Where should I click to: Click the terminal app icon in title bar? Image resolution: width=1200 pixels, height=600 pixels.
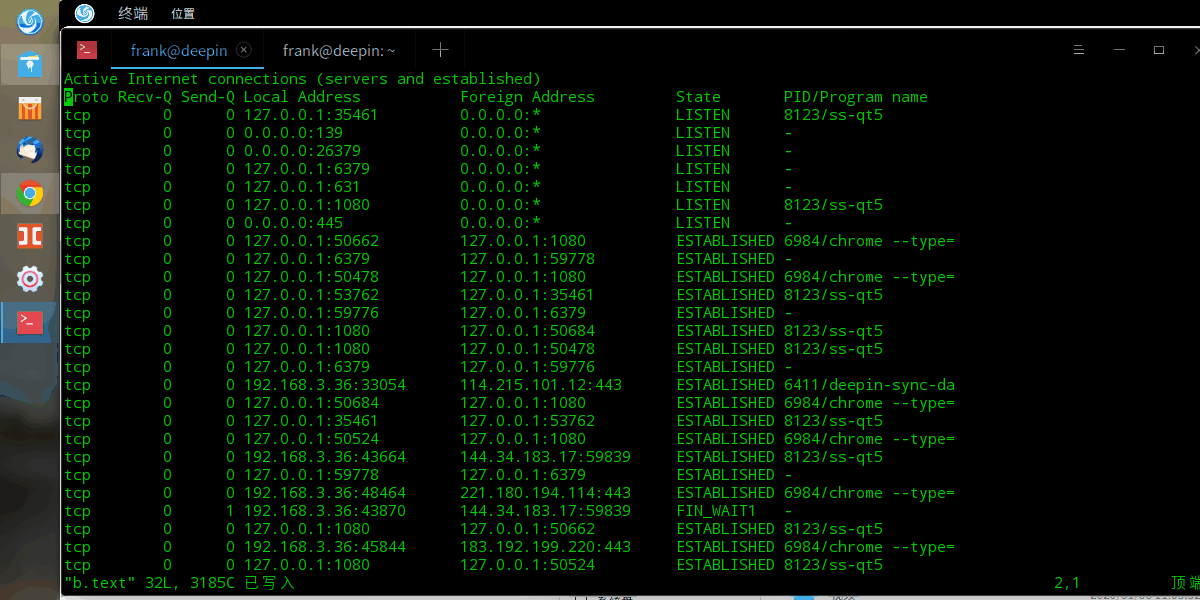87,50
